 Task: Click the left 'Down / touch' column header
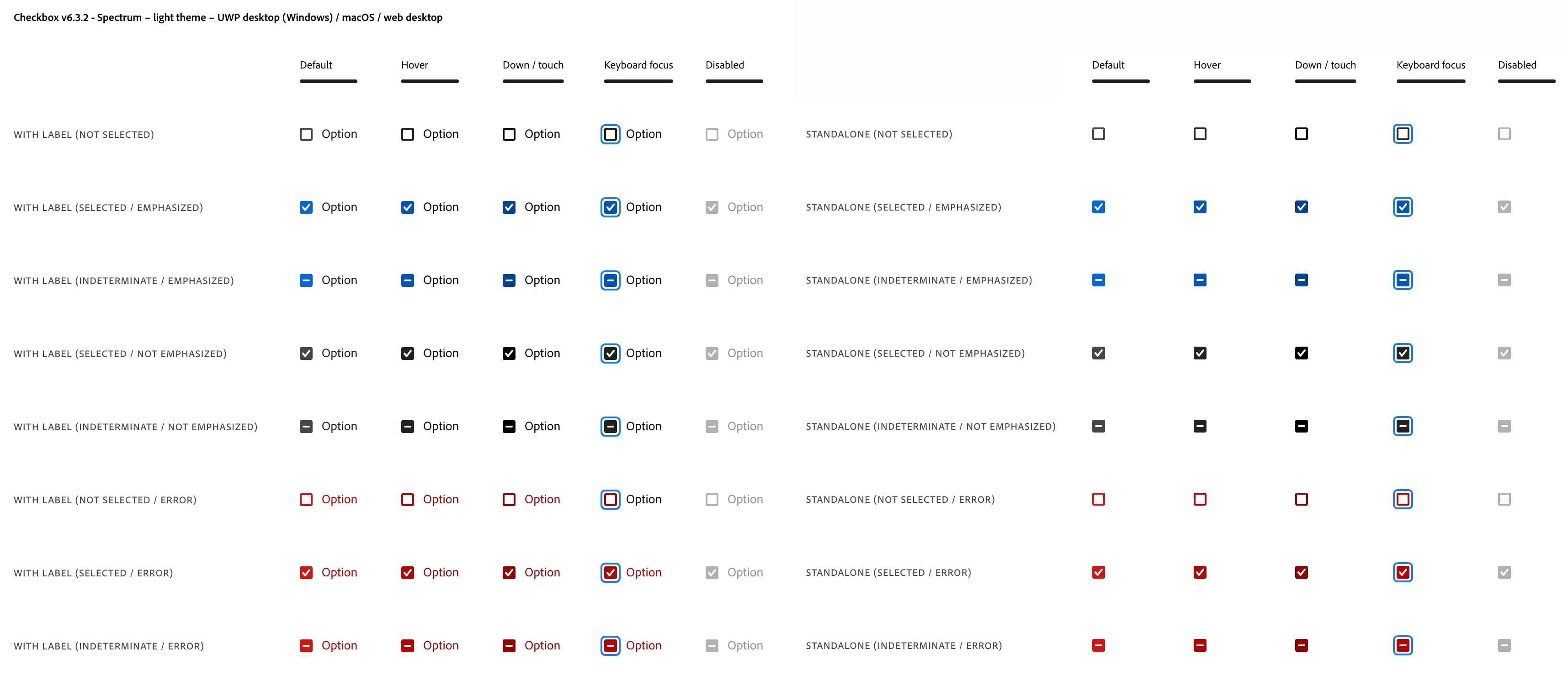click(x=533, y=65)
